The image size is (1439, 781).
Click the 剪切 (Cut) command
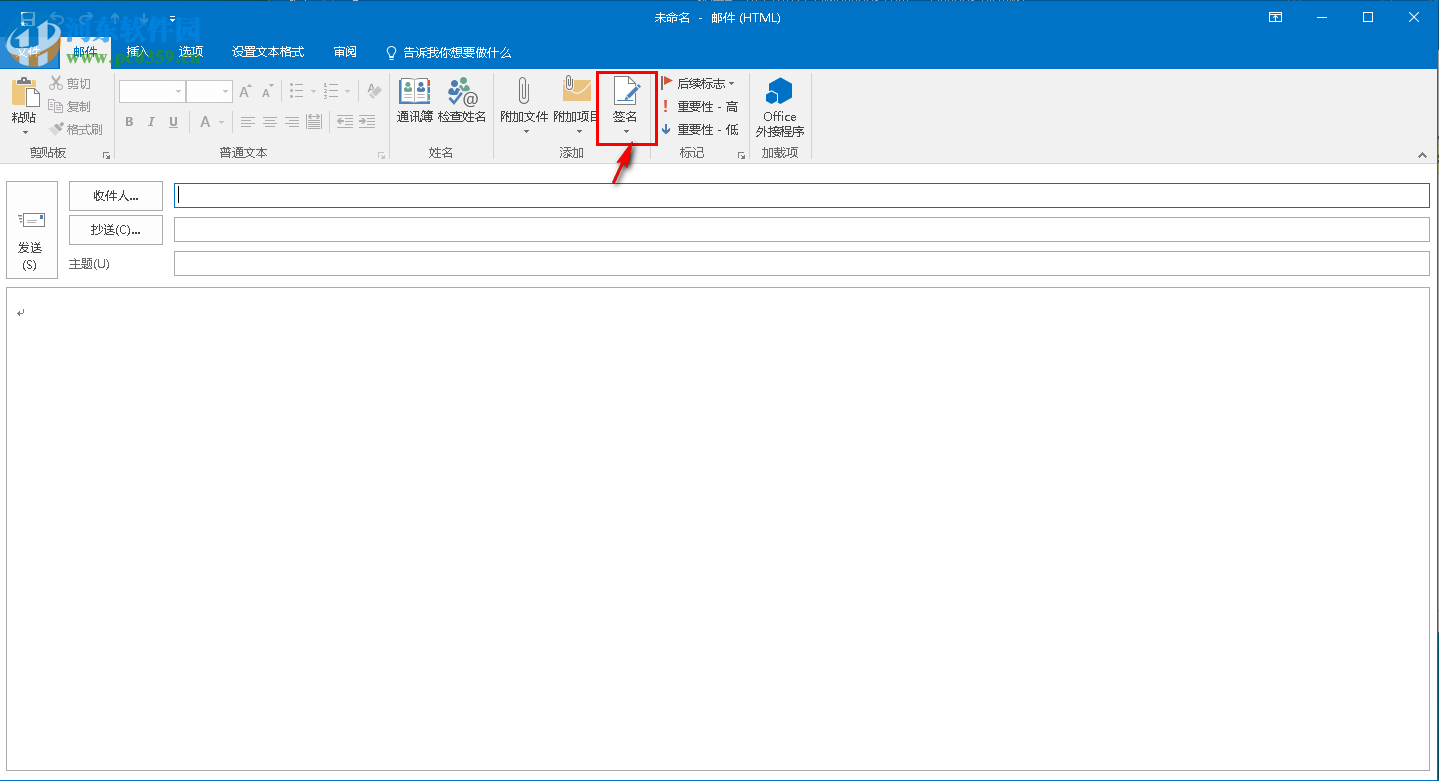(70, 83)
